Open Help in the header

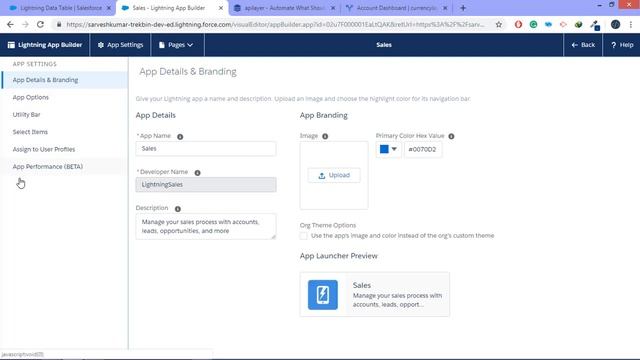click(x=622, y=45)
